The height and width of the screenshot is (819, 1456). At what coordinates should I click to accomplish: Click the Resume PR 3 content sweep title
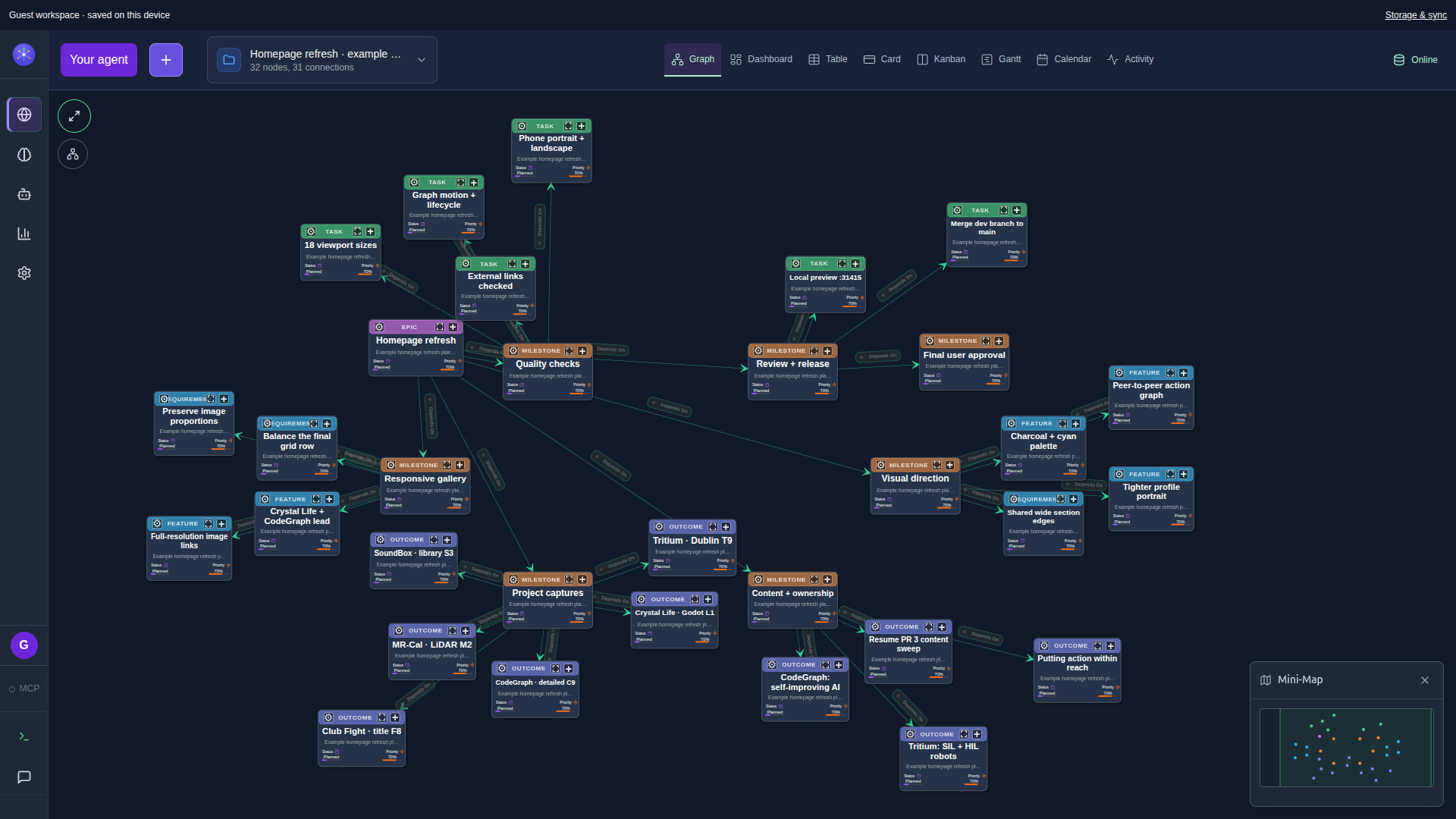tap(908, 645)
